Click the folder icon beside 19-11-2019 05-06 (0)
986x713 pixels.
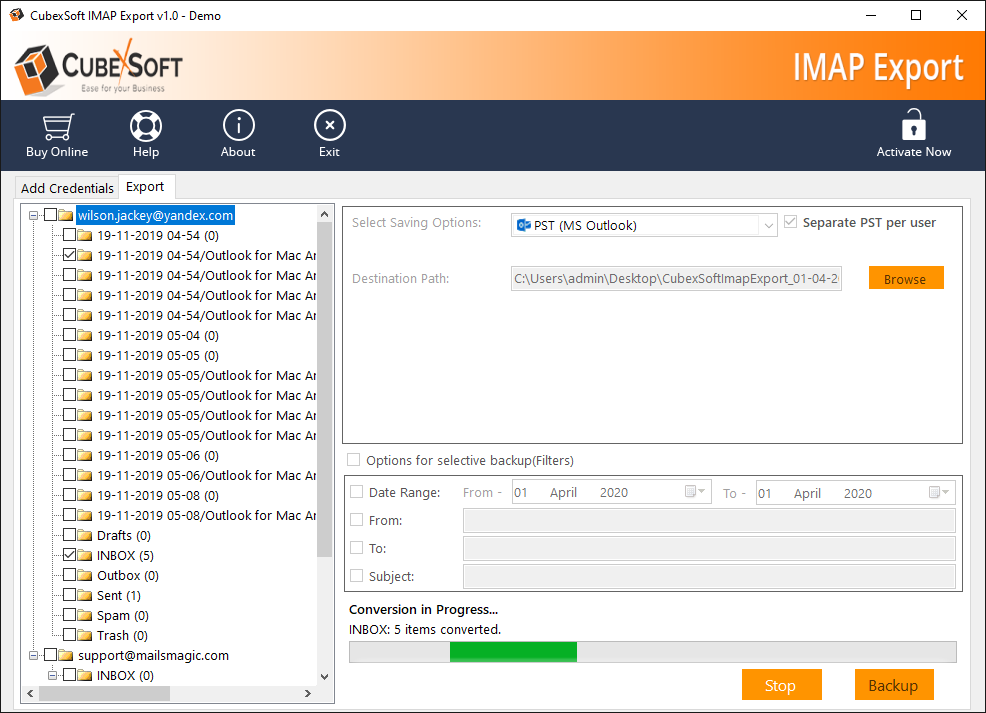pos(85,456)
